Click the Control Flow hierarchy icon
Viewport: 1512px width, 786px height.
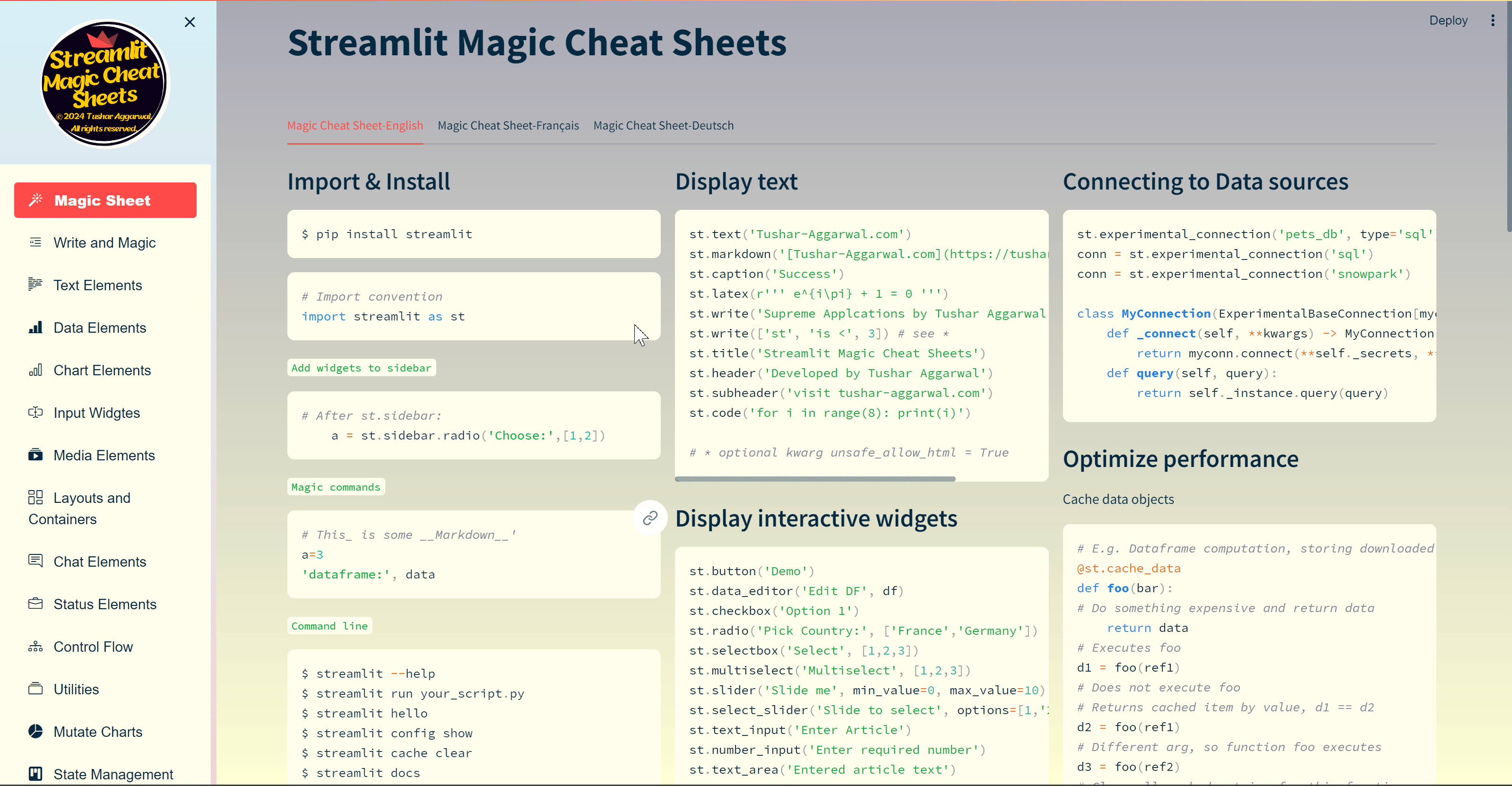(36, 646)
